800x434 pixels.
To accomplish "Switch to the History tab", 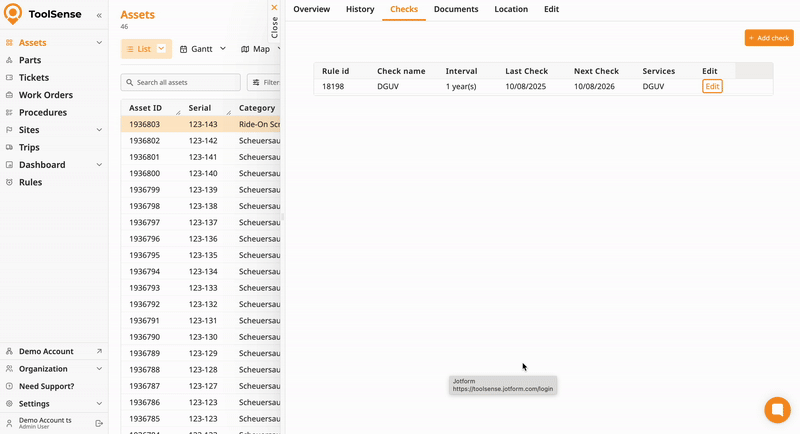I will 360,9.
